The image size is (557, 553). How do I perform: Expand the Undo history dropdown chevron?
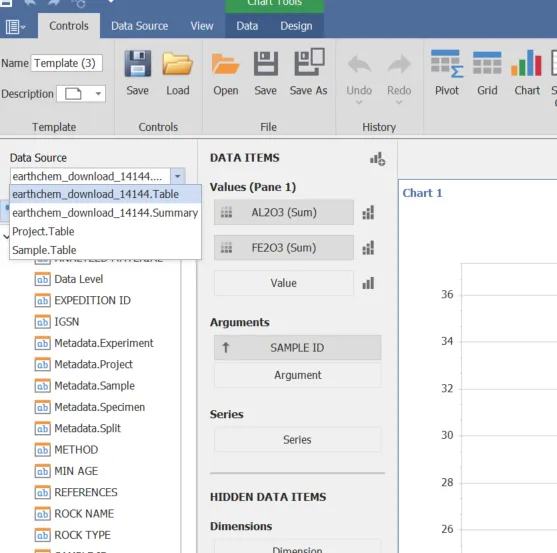(359, 103)
